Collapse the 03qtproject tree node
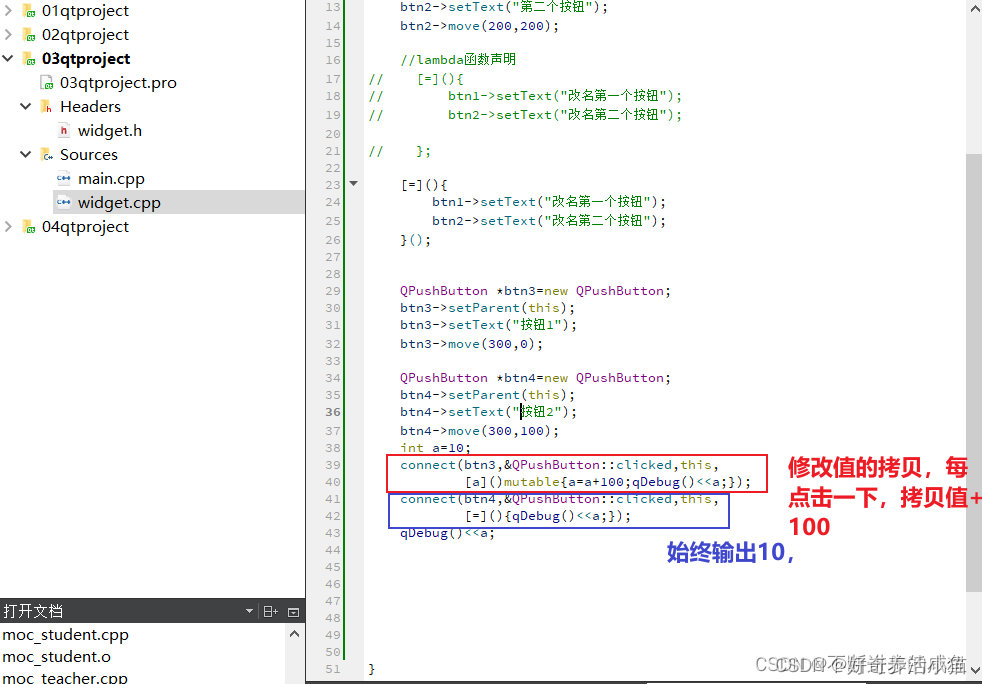The image size is (982, 684). click(x=8, y=58)
